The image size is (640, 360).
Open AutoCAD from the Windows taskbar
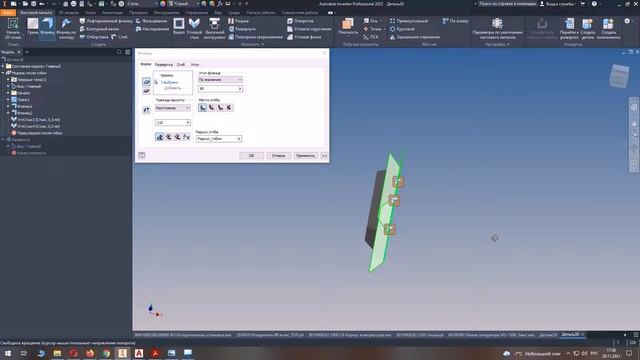click(x=139, y=353)
